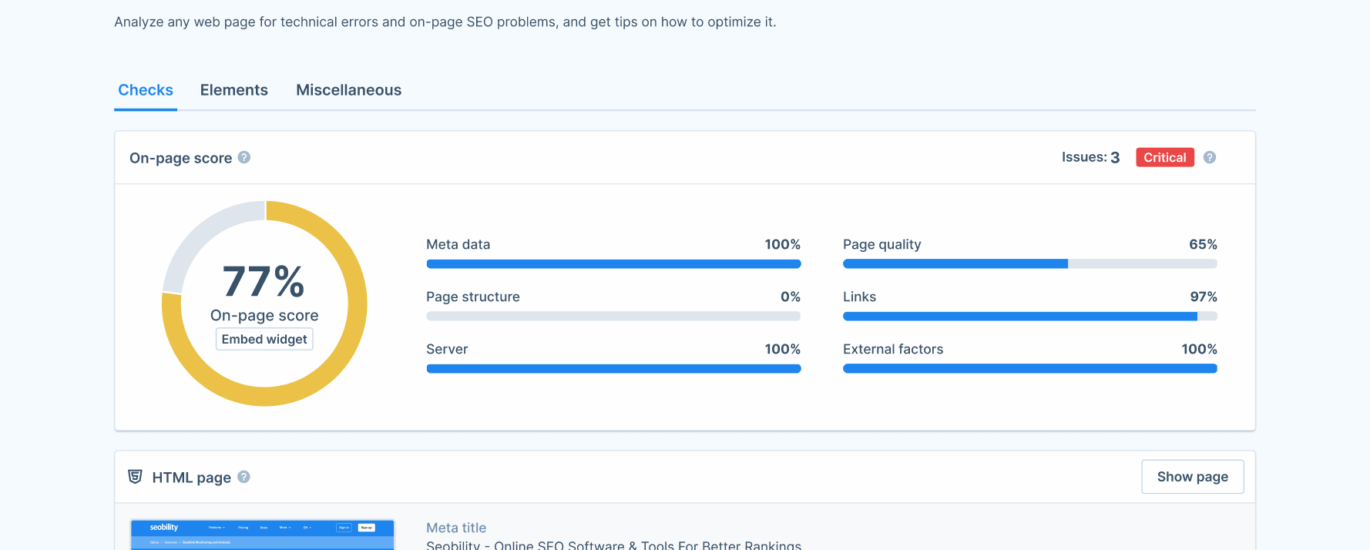
Task: Click the 'HTML page' heading
Action: (191, 477)
